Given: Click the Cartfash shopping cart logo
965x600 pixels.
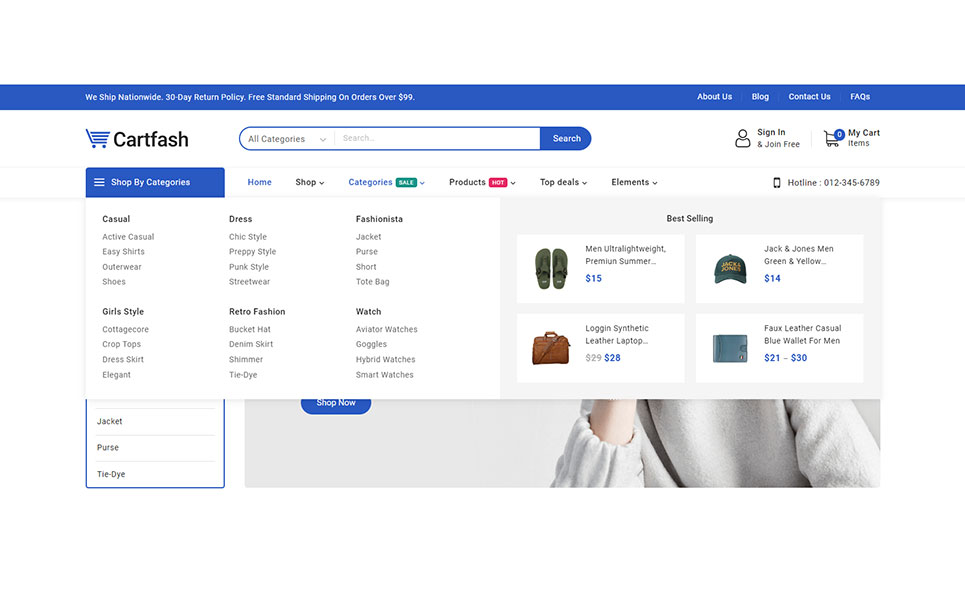Looking at the screenshot, I should tap(137, 139).
